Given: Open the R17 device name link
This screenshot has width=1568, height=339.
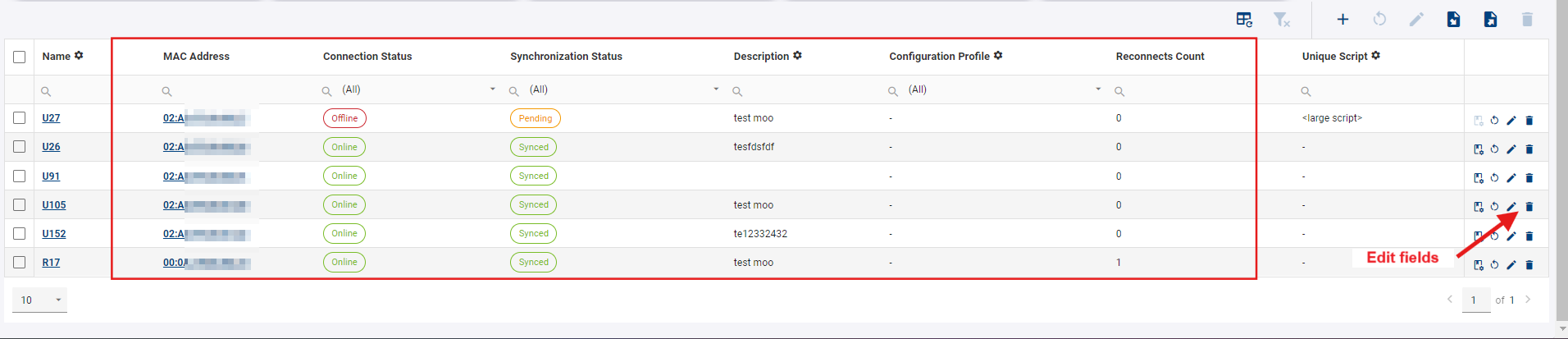Looking at the screenshot, I should coord(51,263).
